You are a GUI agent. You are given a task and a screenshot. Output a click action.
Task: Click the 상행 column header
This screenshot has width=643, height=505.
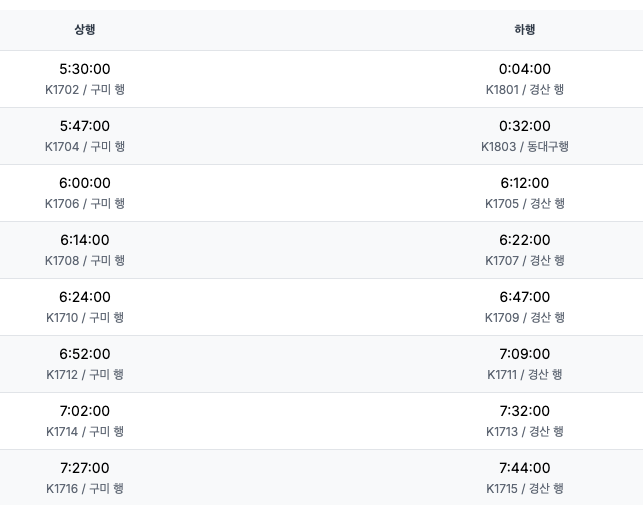pyautogui.click(x=85, y=30)
